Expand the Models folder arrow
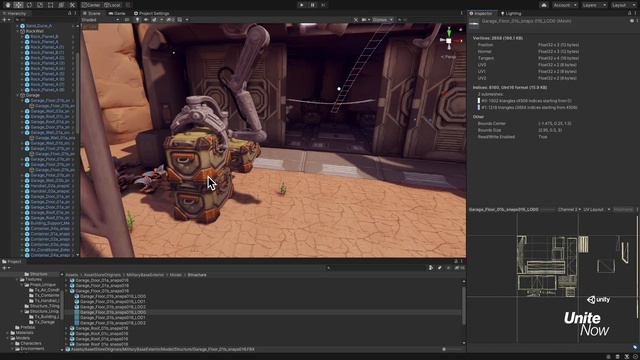 7,338
